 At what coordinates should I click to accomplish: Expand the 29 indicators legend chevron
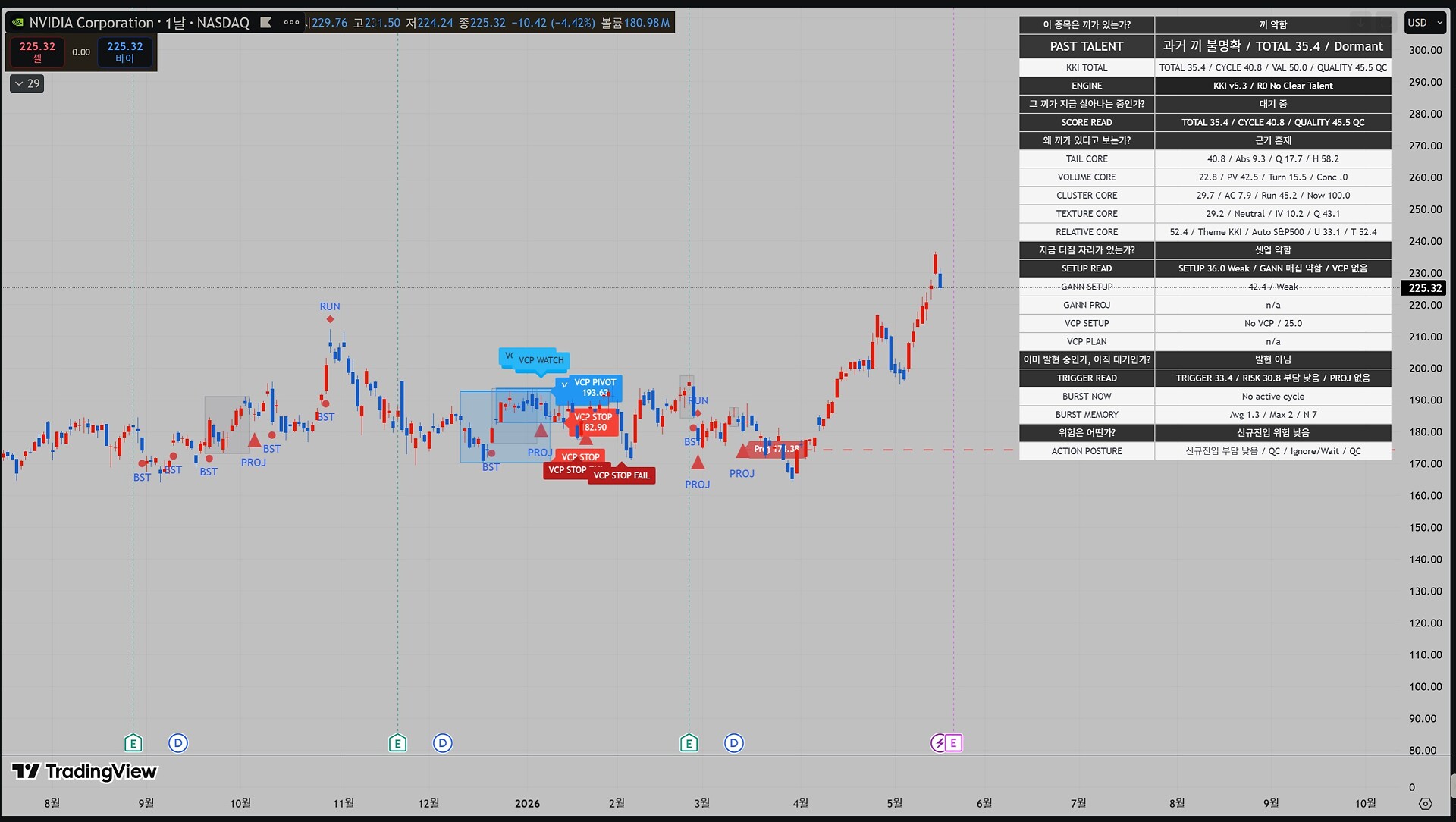[27, 83]
